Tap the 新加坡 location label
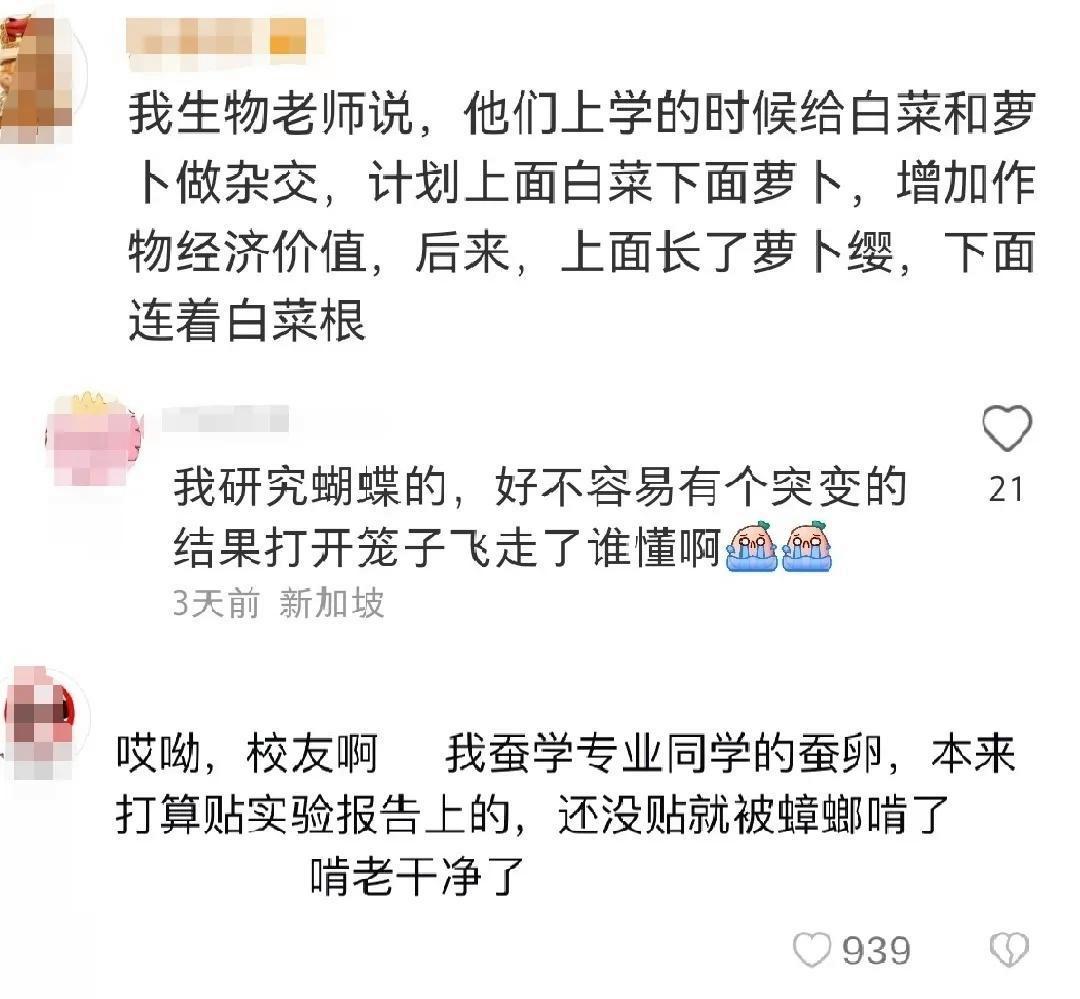 (331, 604)
